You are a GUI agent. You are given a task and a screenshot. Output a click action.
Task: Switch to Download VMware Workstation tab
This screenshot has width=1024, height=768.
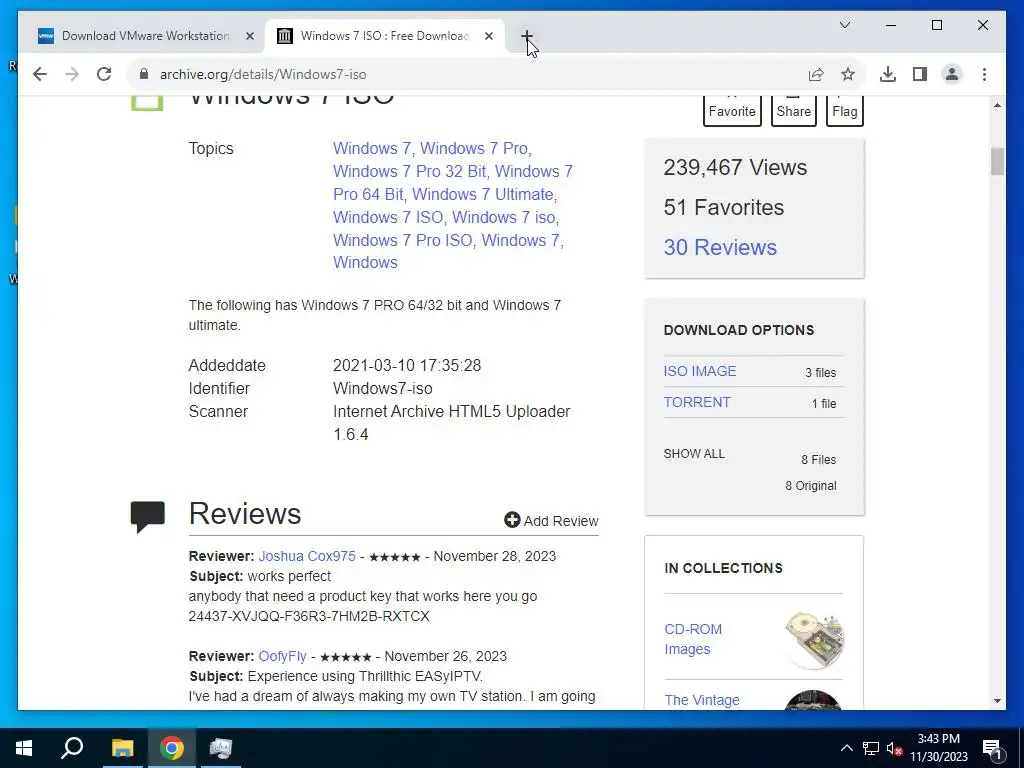[145, 36]
